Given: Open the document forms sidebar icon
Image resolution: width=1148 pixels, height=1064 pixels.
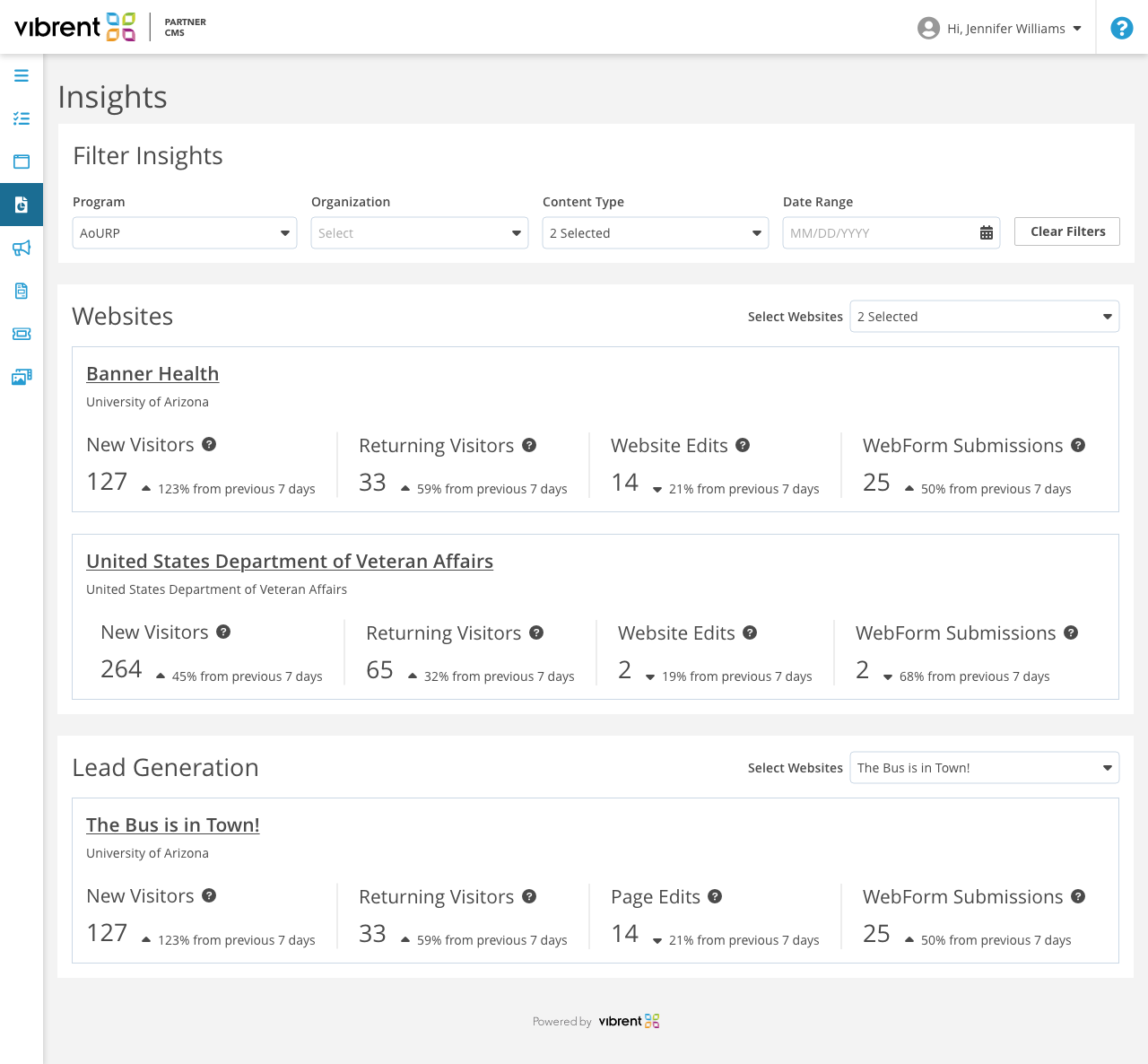Looking at the screenshot, I should [x=22, y=291].
